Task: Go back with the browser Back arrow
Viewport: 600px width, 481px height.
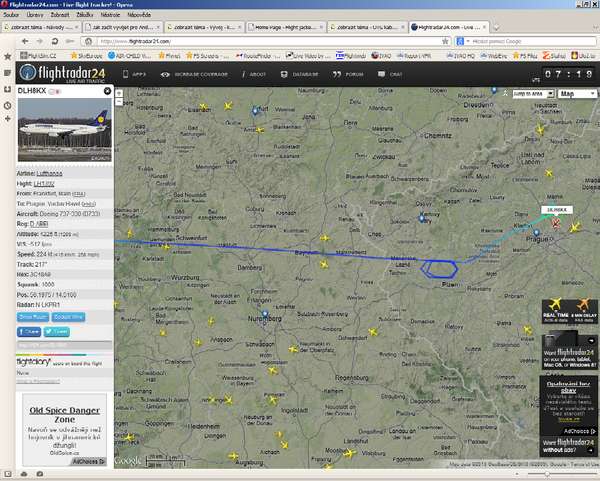Action: point(25,41)
